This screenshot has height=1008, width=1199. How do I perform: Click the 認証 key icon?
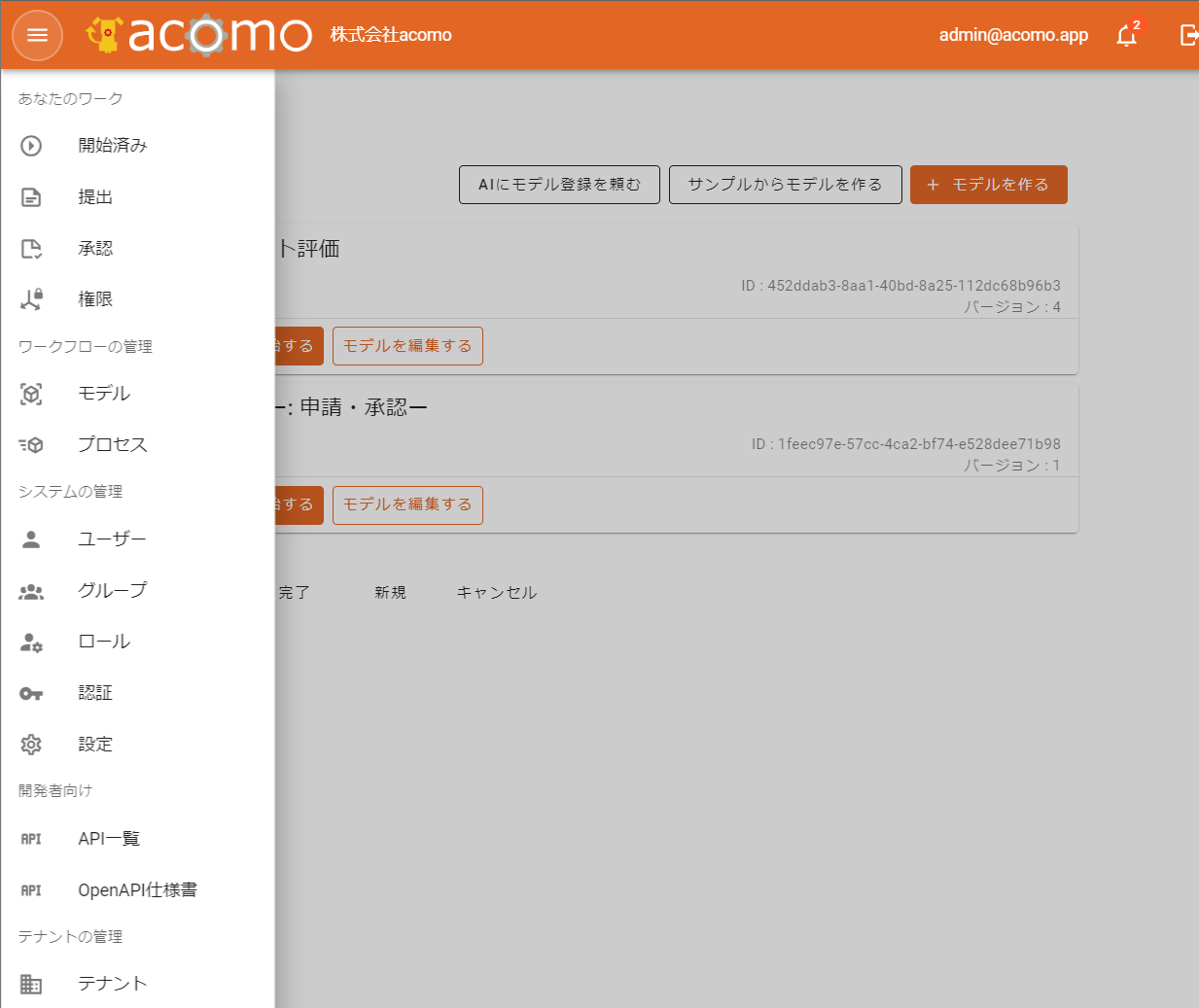click(31, 693)
